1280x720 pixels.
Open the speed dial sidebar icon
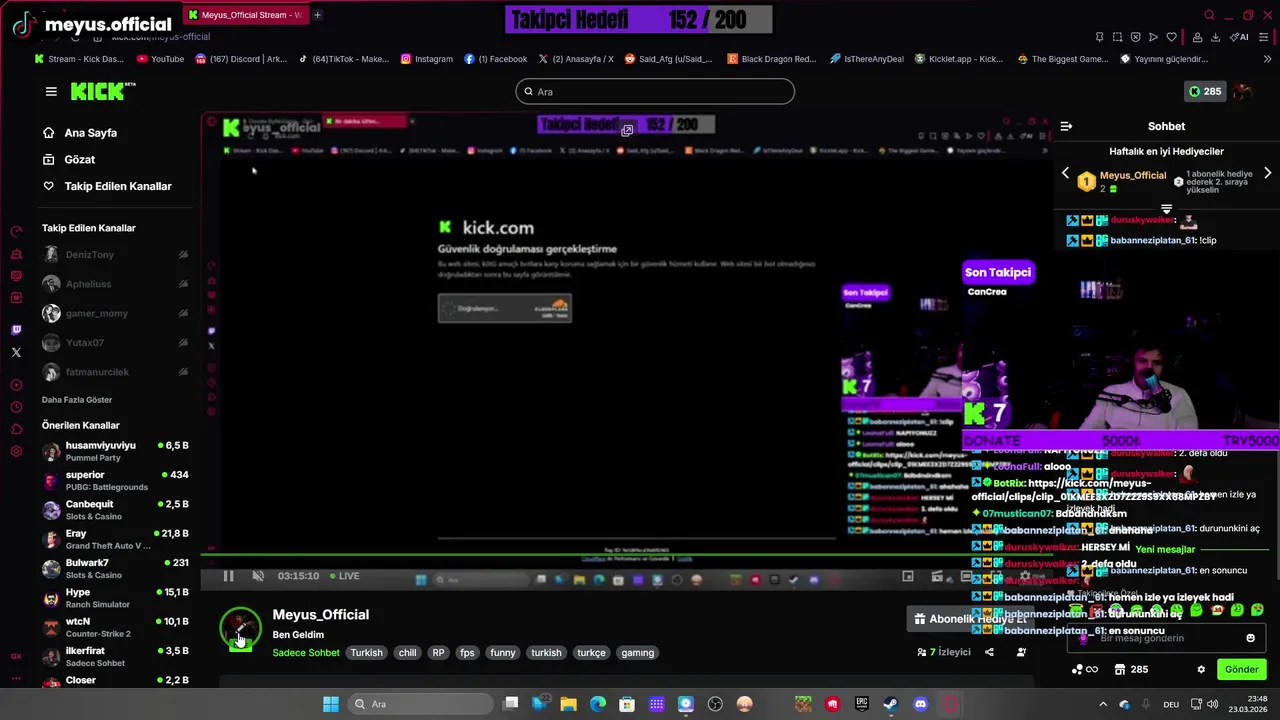pyautogui.click(x=16, y=232)
